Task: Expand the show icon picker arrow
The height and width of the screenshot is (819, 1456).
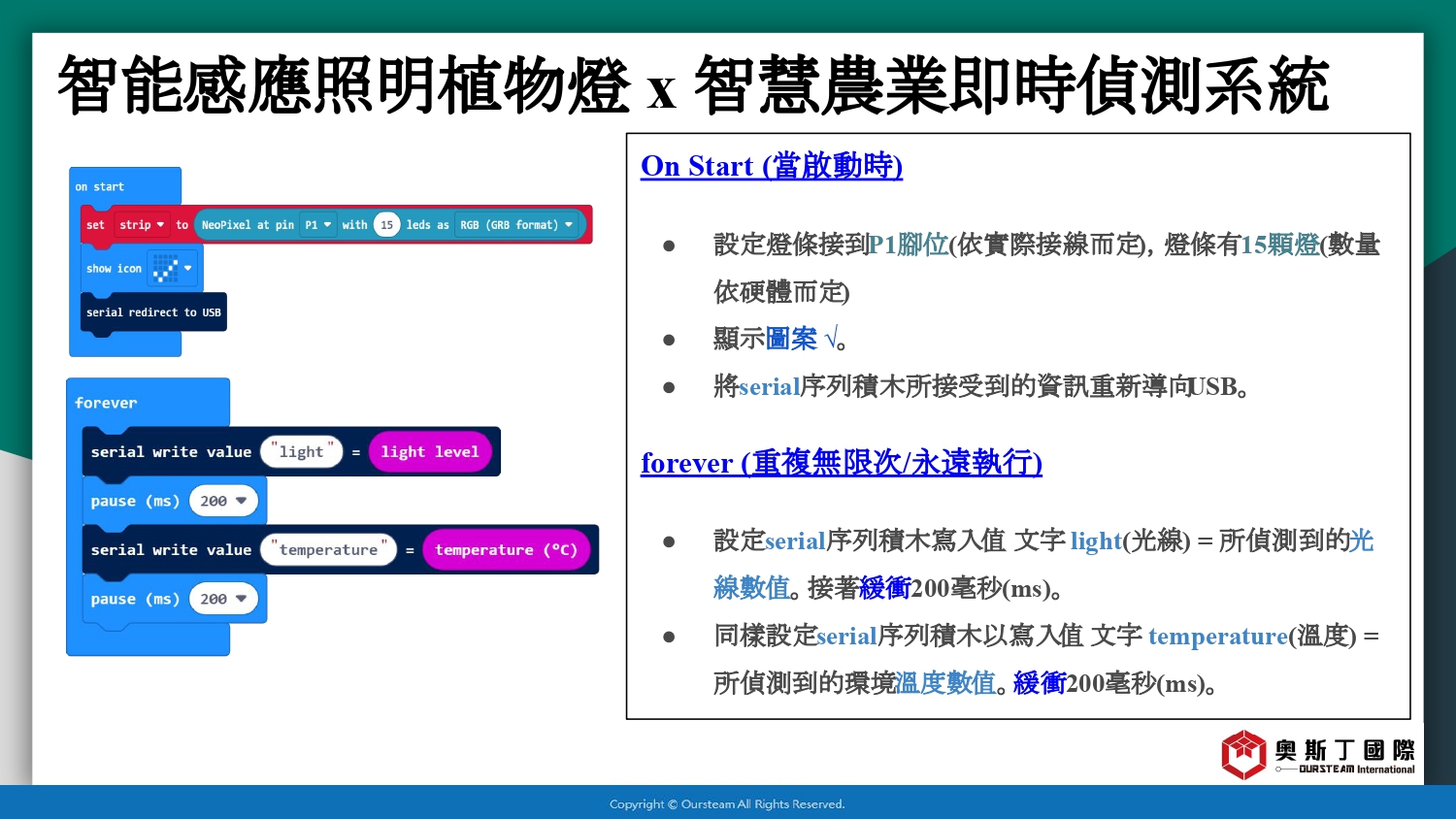Action: pos(188,269)
